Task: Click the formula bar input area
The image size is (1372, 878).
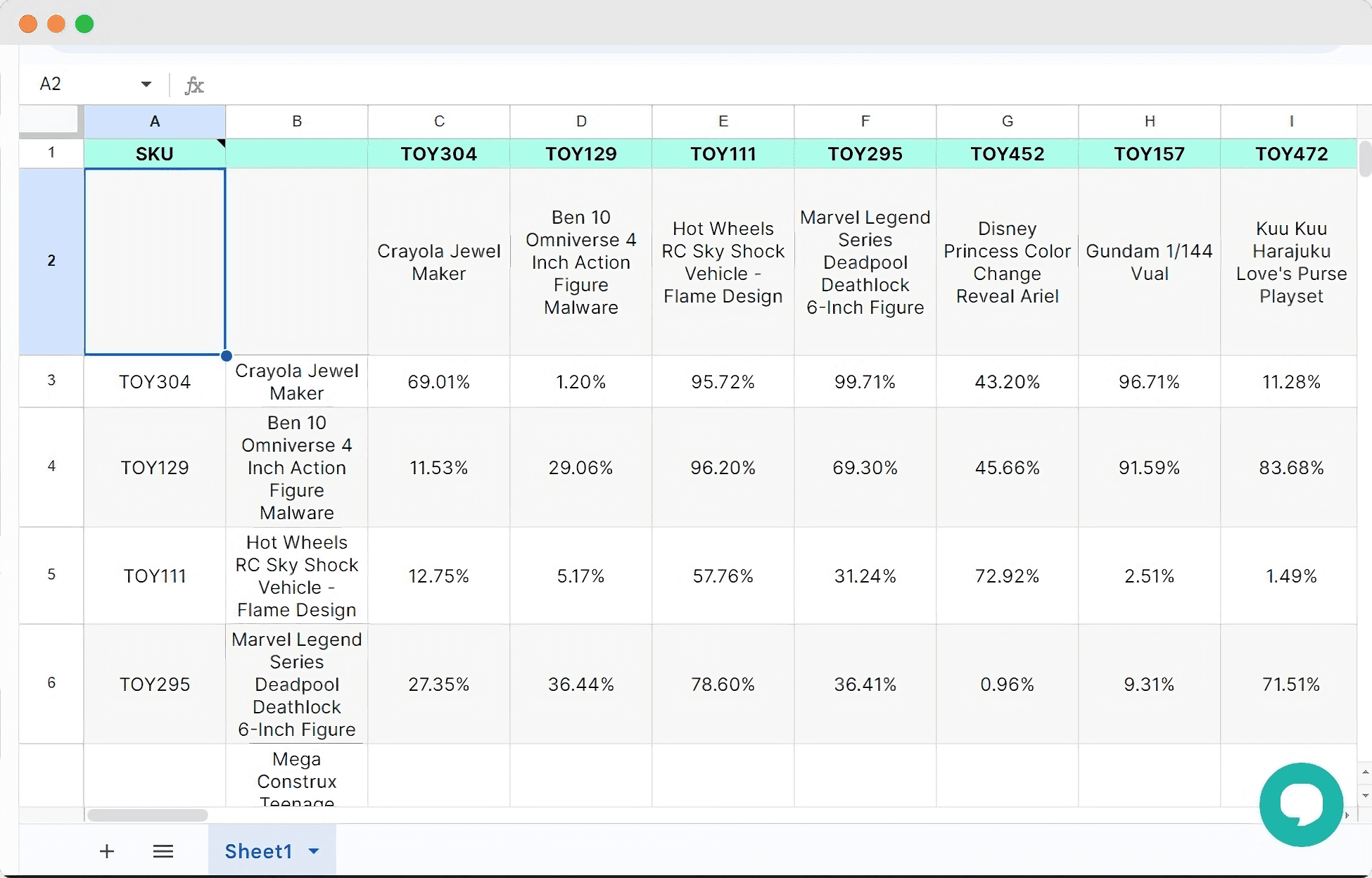Action: coord(704,85)
